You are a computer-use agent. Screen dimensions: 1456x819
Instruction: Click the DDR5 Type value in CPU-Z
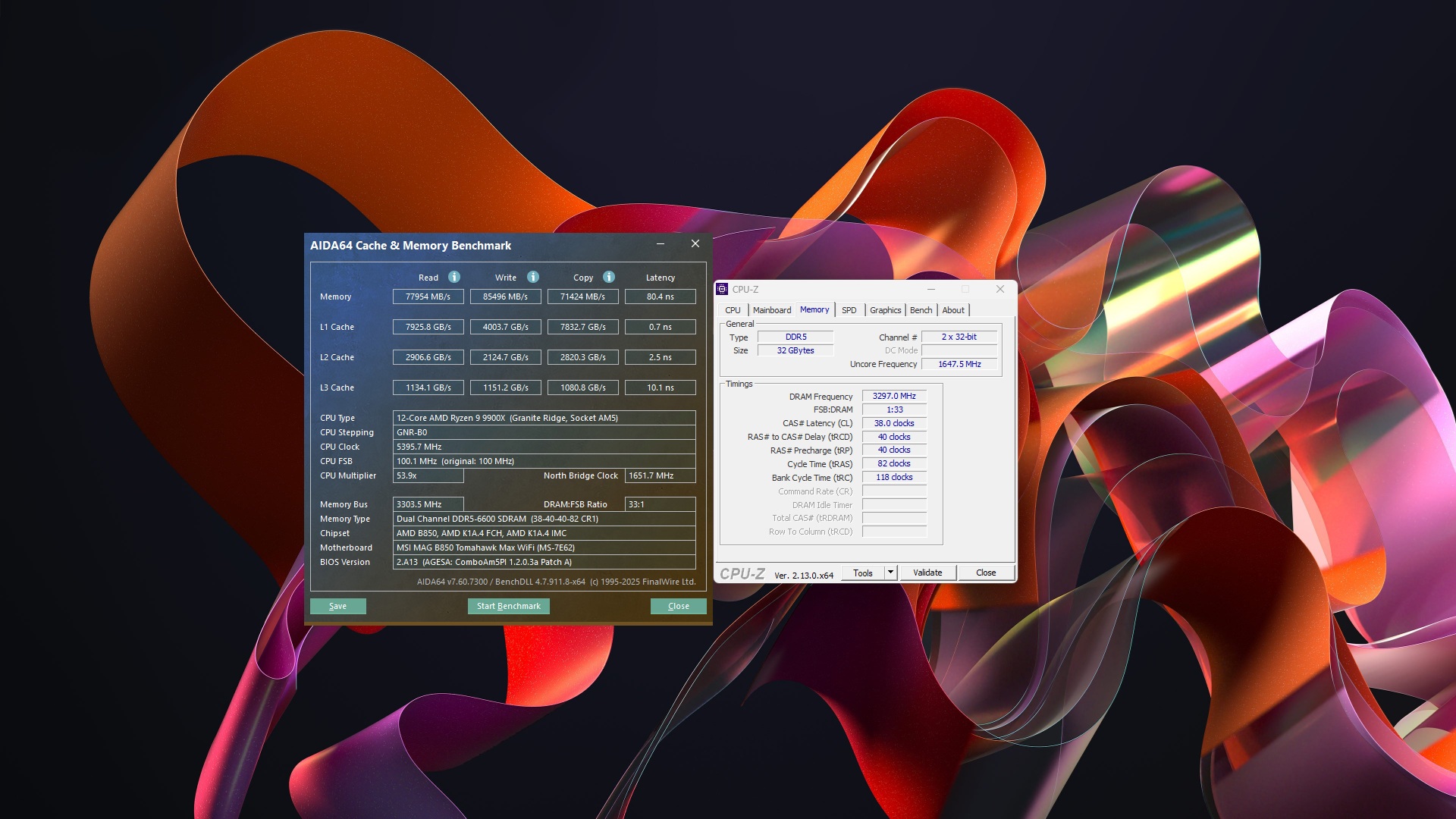[795, 337]
